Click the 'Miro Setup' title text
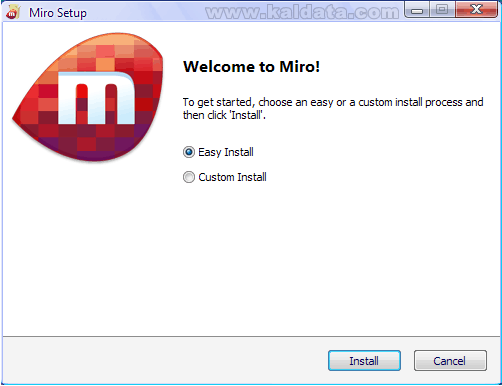Image resolution: width=502 pixels, height=386 pixels. [x=58, y=13]
